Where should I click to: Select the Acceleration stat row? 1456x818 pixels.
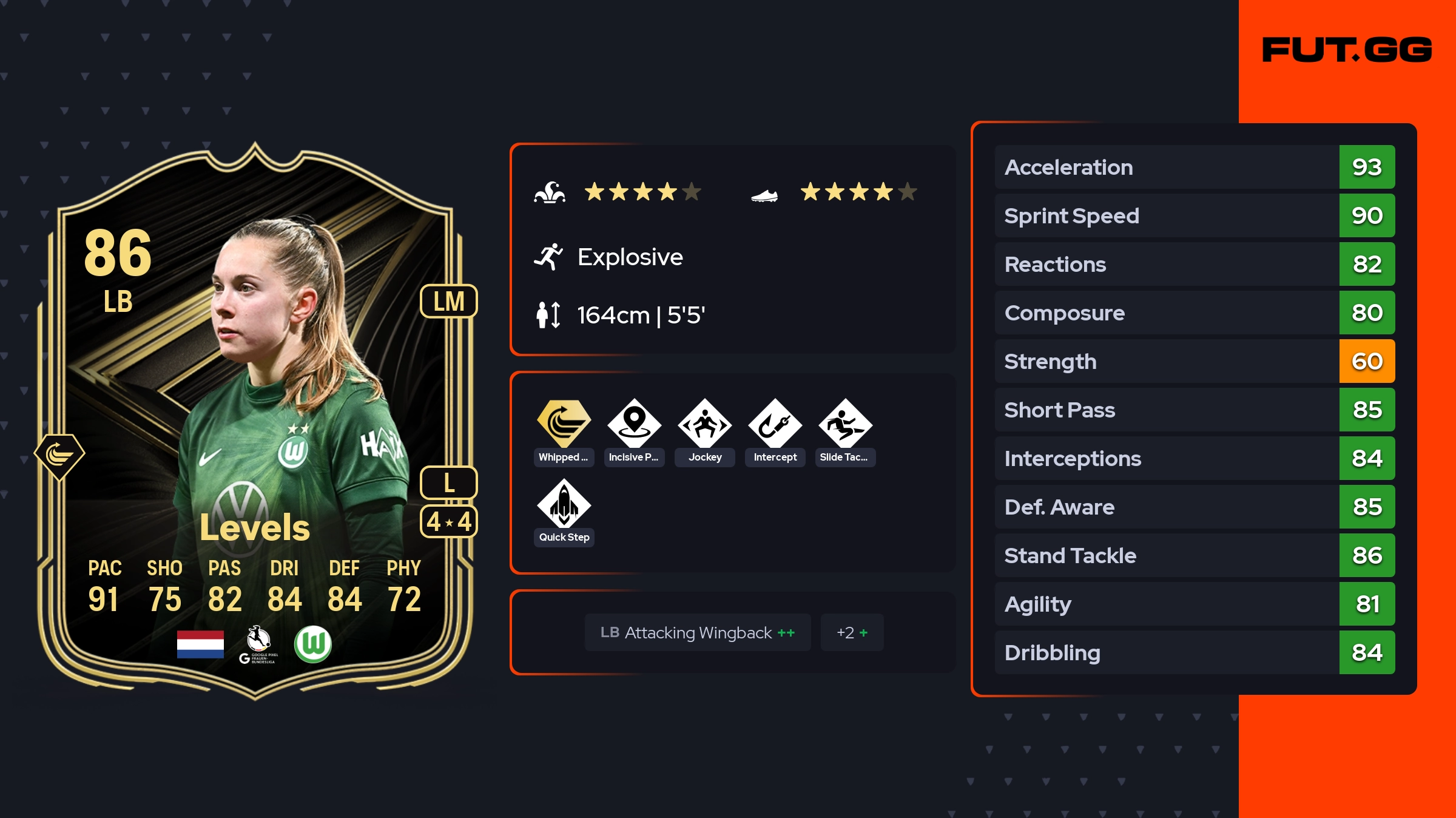(1195, 167)
